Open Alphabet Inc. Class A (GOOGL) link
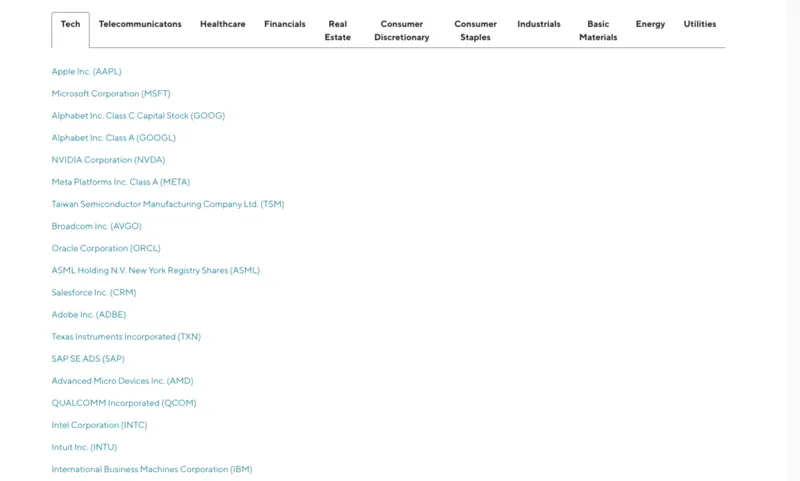Viewport: 800px width, 481px height. click(113, 138)
